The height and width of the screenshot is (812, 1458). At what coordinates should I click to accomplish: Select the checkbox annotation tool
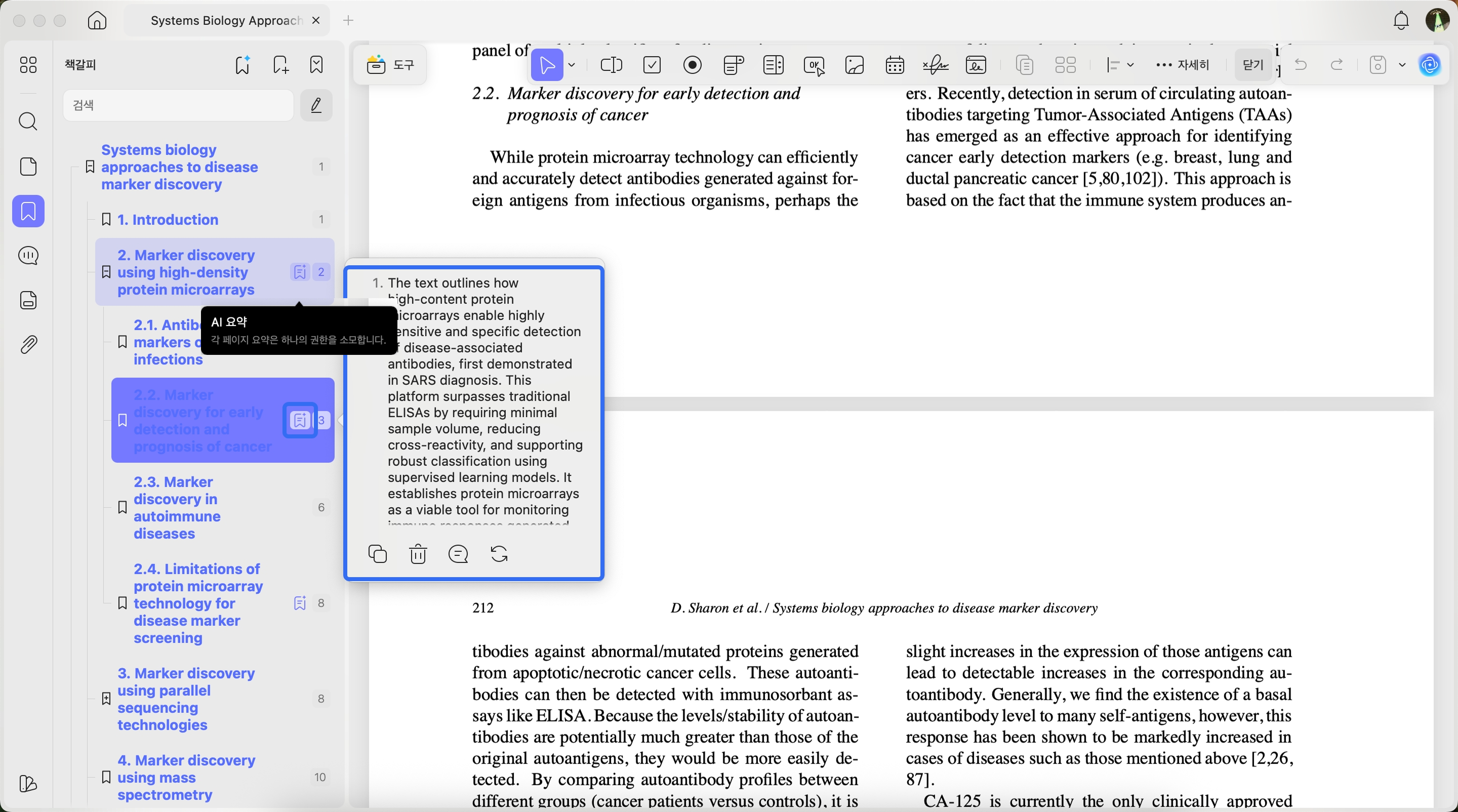click(652, 64)
